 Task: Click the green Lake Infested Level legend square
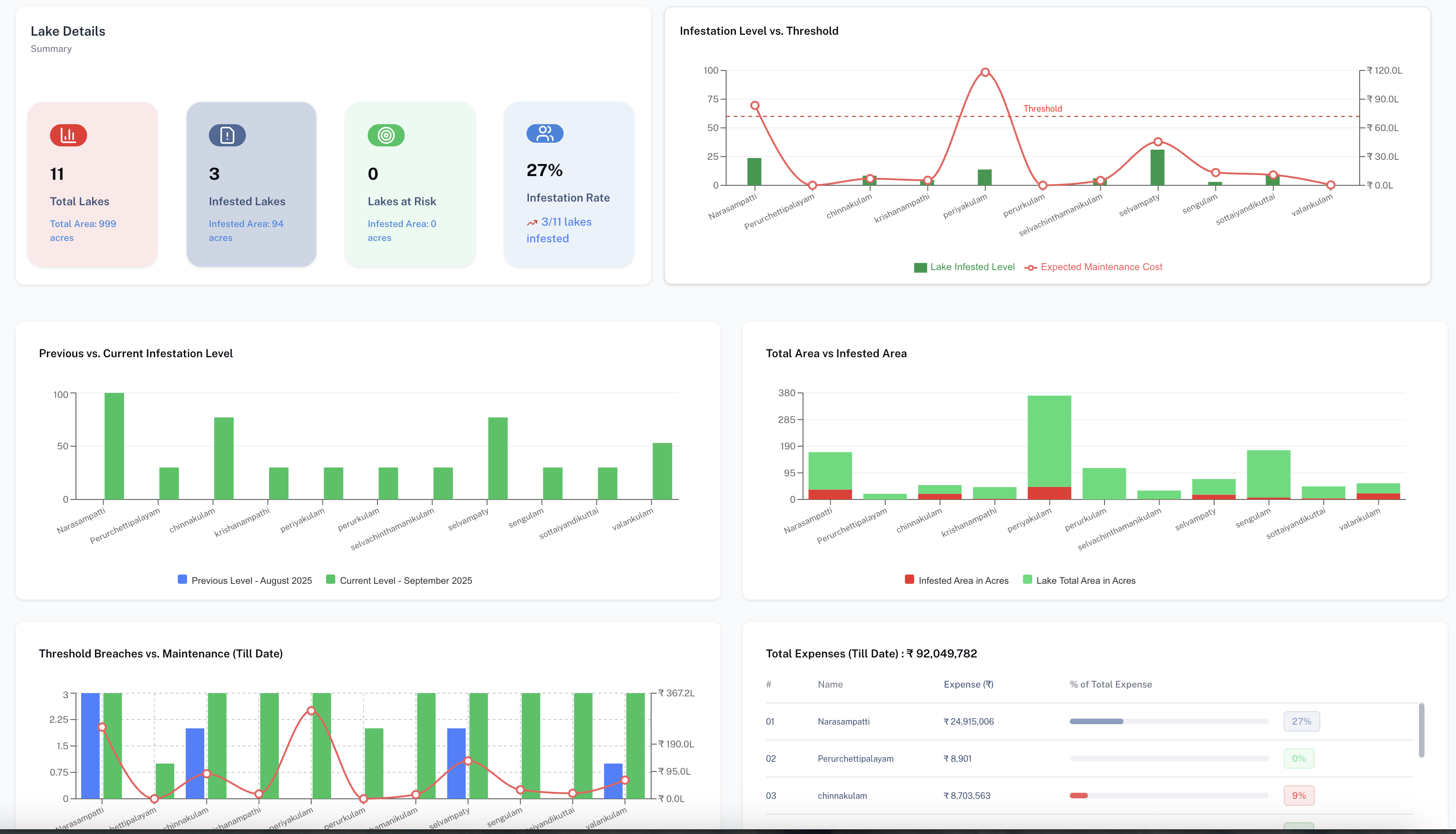920,267
